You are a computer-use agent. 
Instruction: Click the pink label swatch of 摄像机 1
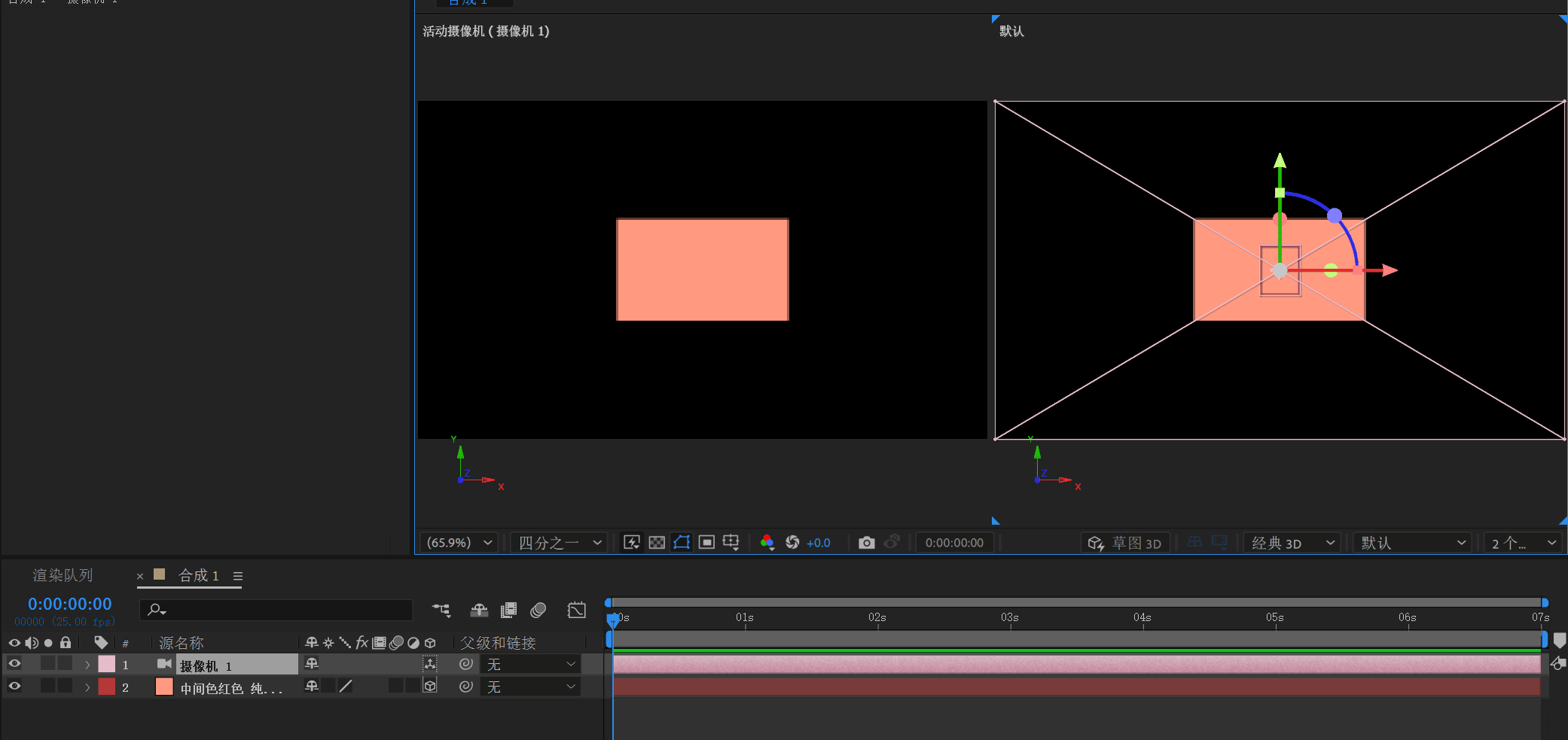[x=107, y=664]
